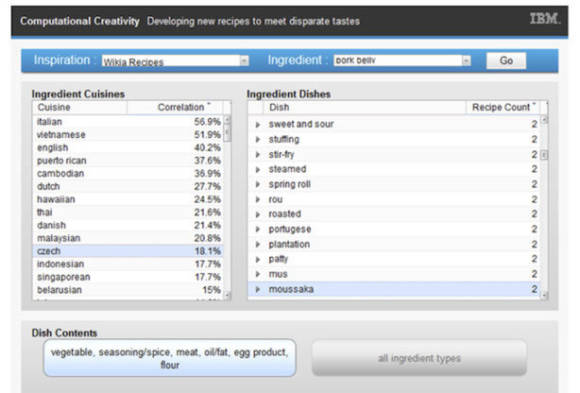Open the Ingredient dropdown arrow

(x=466, y=61)
